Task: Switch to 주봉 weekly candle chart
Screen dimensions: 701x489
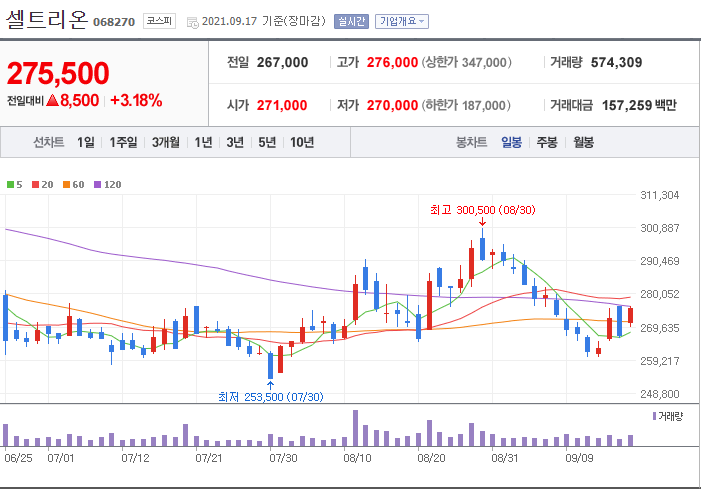Action: point(547,142)
